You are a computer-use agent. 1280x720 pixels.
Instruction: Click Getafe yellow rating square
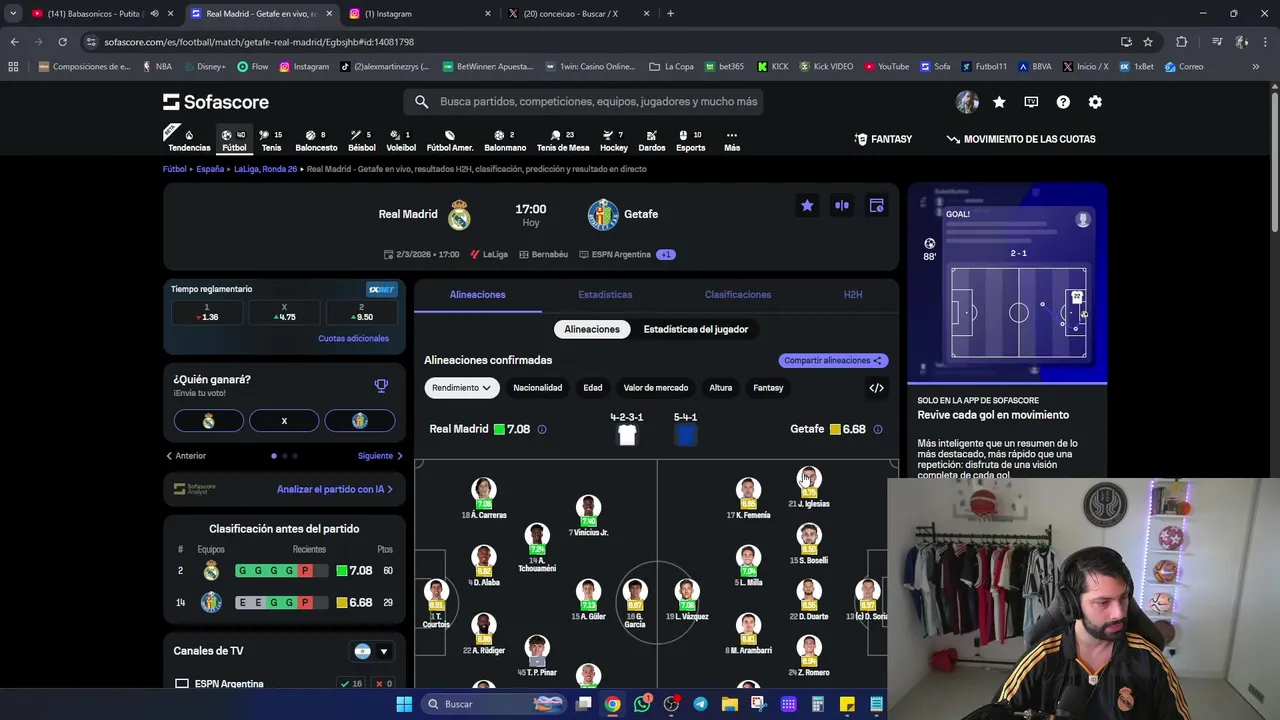pos(835,429)
